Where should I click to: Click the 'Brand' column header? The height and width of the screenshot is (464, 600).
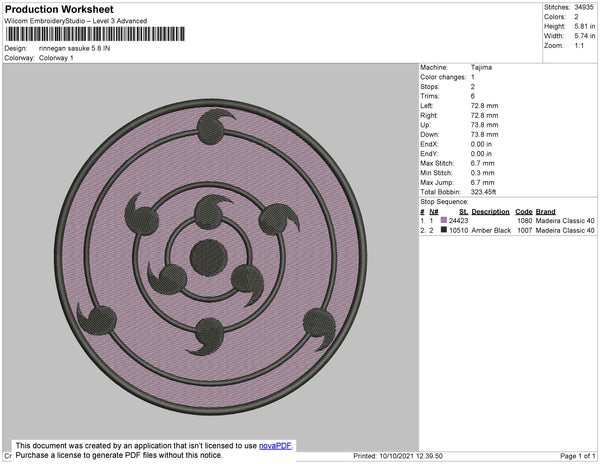pyautogui.click(x=545, y=212)
